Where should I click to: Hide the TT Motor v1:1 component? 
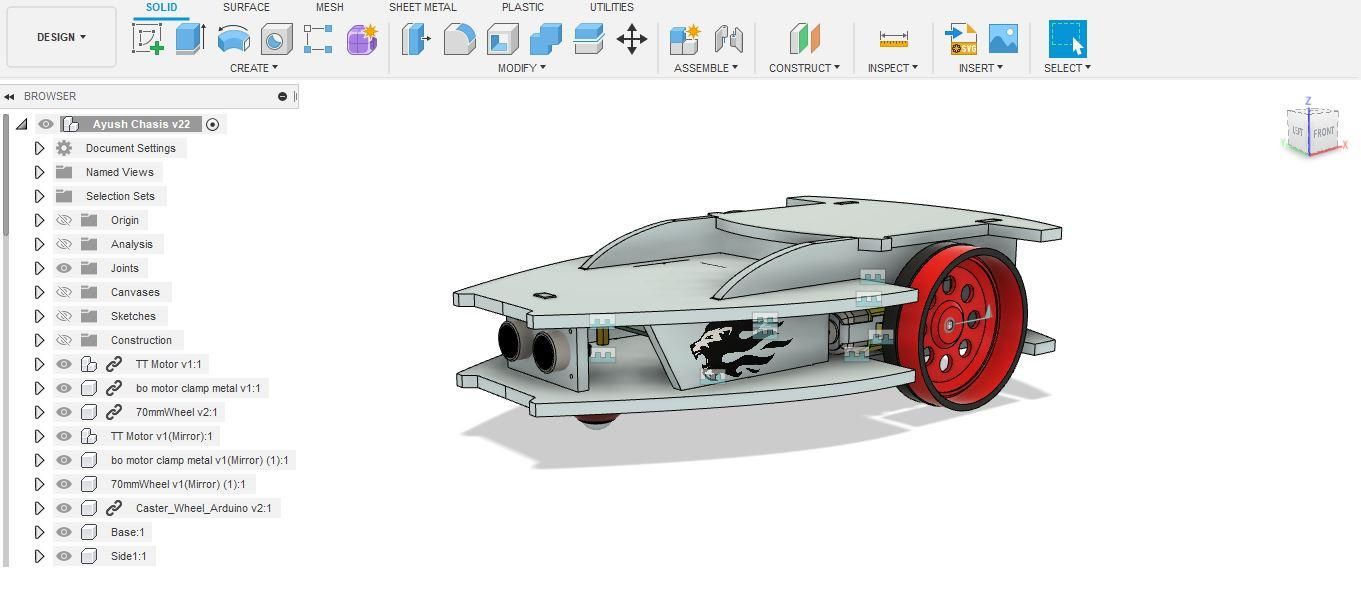point(64,364)
